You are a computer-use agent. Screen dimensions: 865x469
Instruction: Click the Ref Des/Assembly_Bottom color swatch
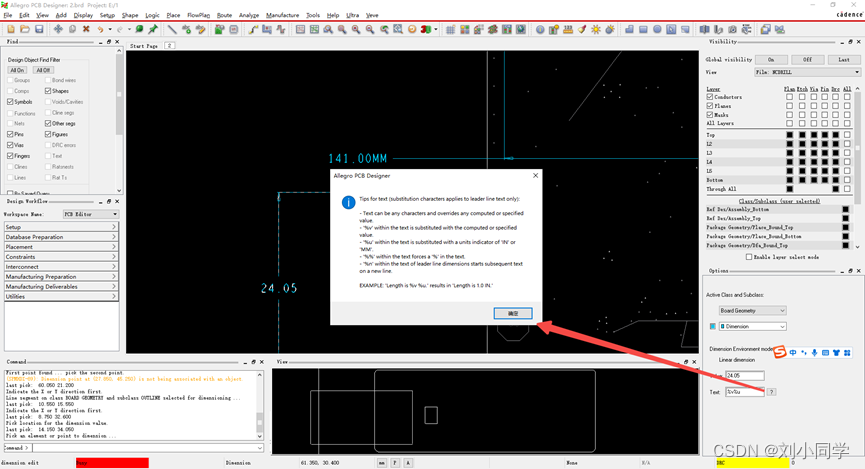point(846,210)
